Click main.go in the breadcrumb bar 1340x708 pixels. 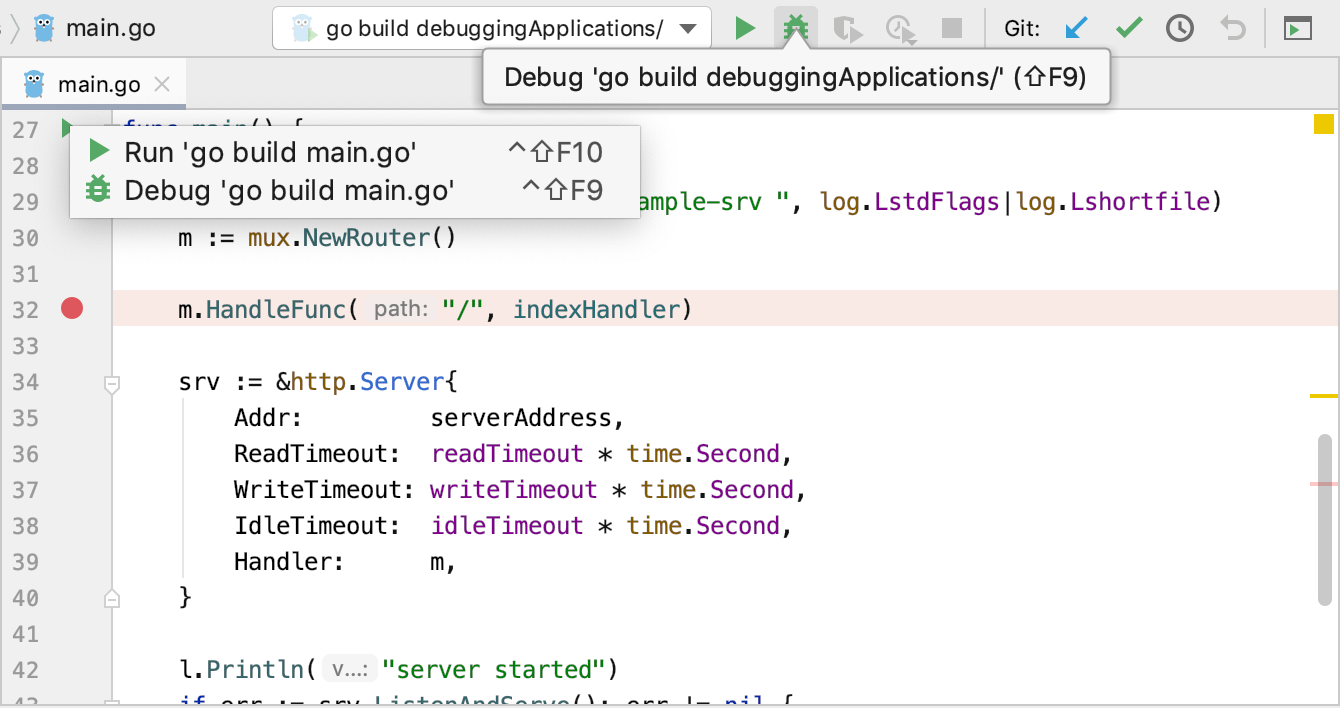[110, 28]
